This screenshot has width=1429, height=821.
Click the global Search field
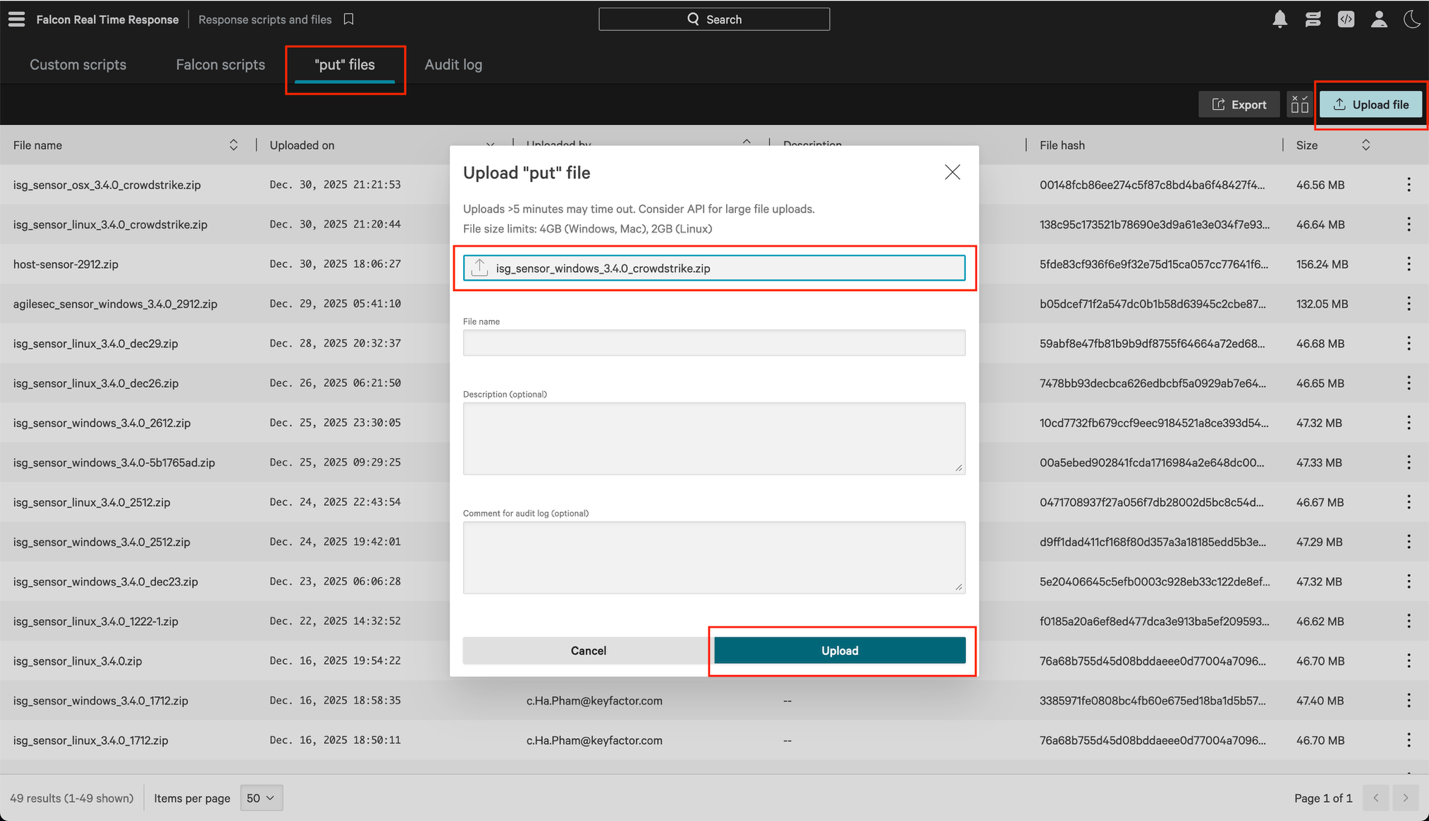(x=714, y=18)
